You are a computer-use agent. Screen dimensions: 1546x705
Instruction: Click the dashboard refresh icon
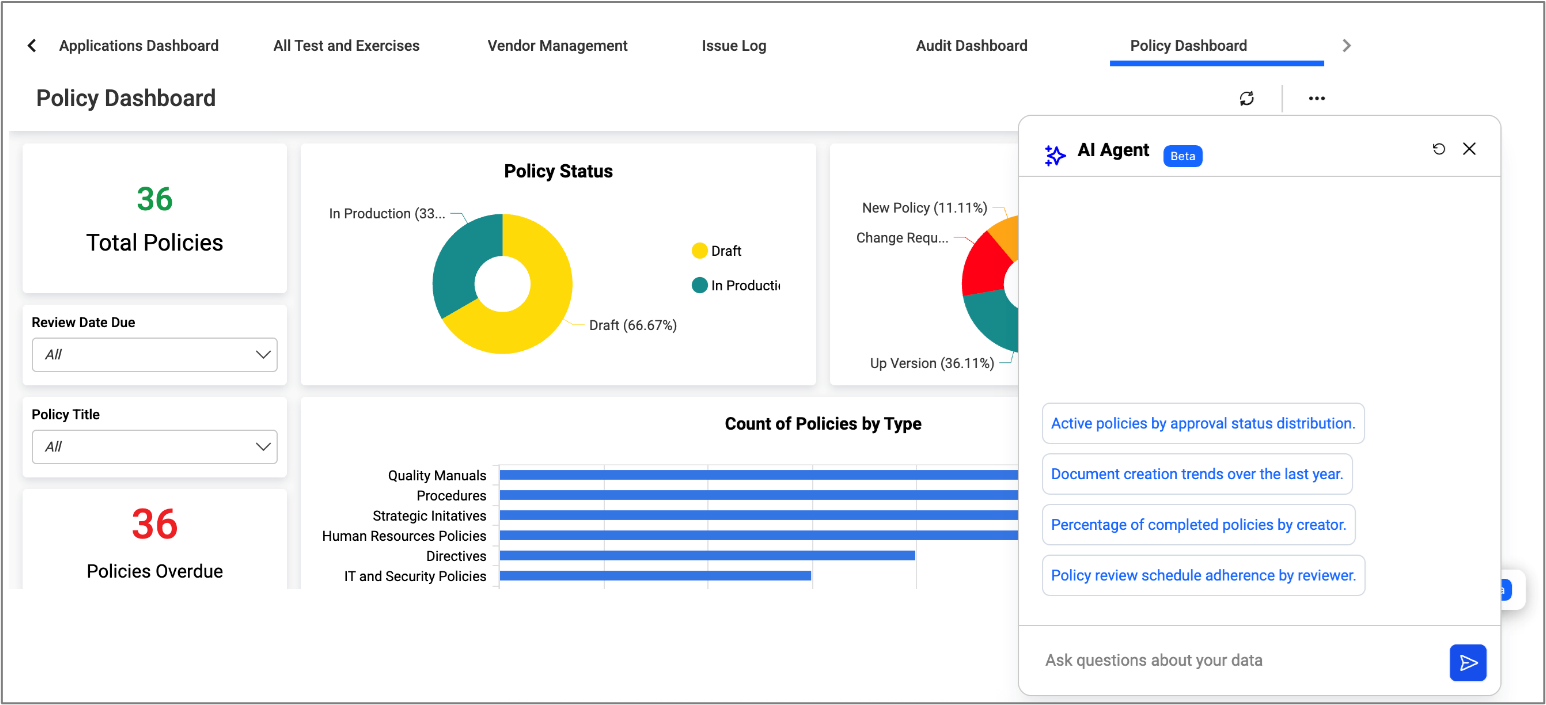tap(1246, 98)
